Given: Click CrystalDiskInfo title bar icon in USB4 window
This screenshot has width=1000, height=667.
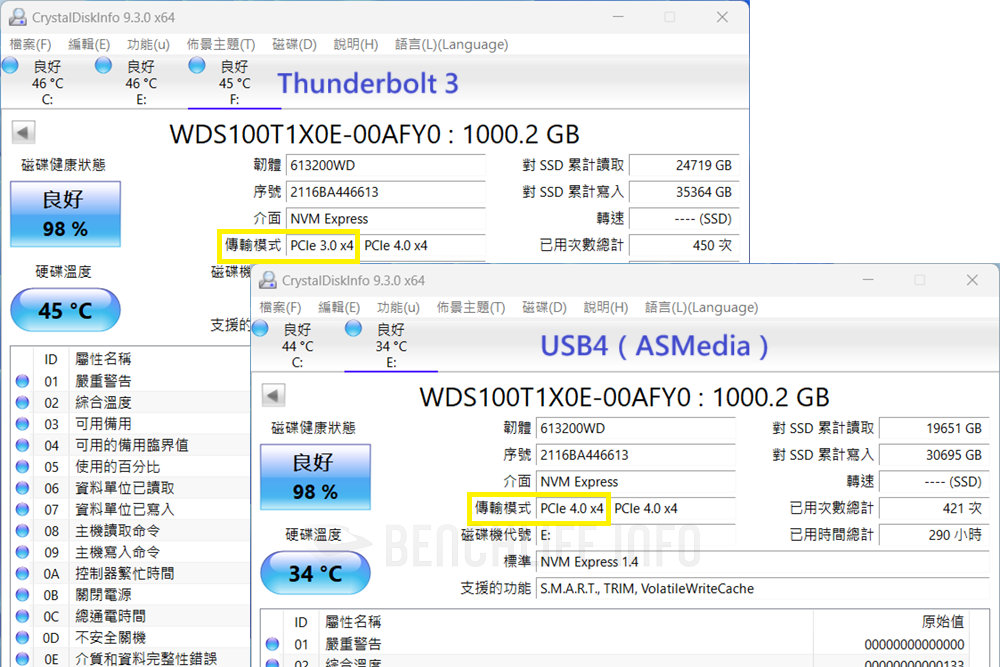Looking at the screenshot, I should pos(267,280).
